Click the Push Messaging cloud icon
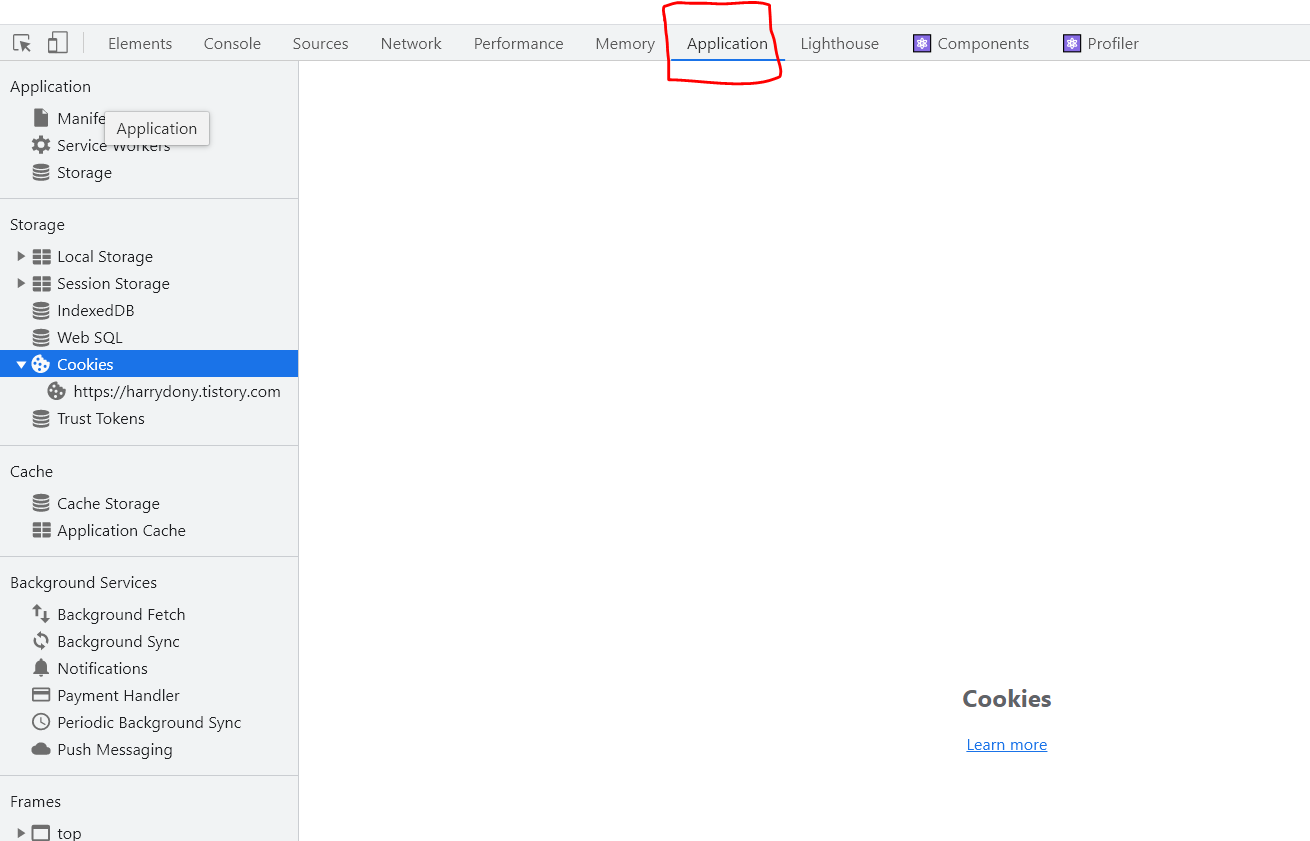 pyautogui.click(x=41, y=749)
